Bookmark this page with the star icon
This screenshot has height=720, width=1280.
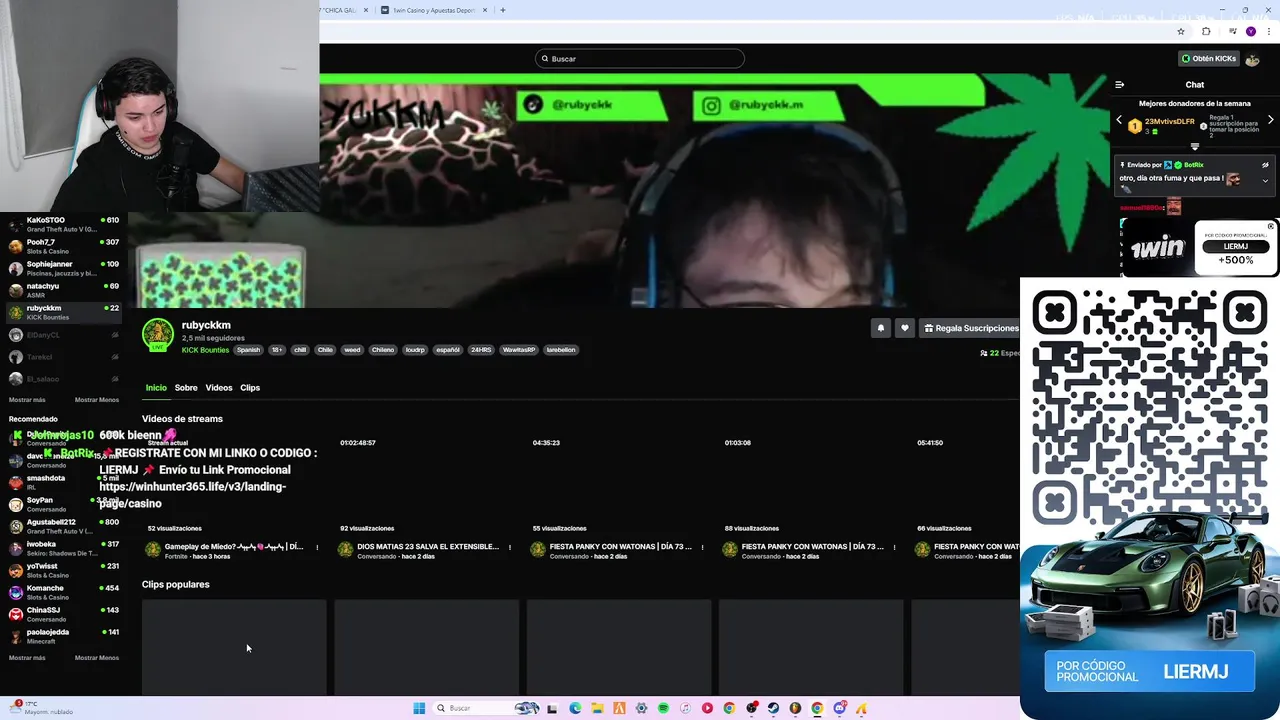(x=1181, y=31)
